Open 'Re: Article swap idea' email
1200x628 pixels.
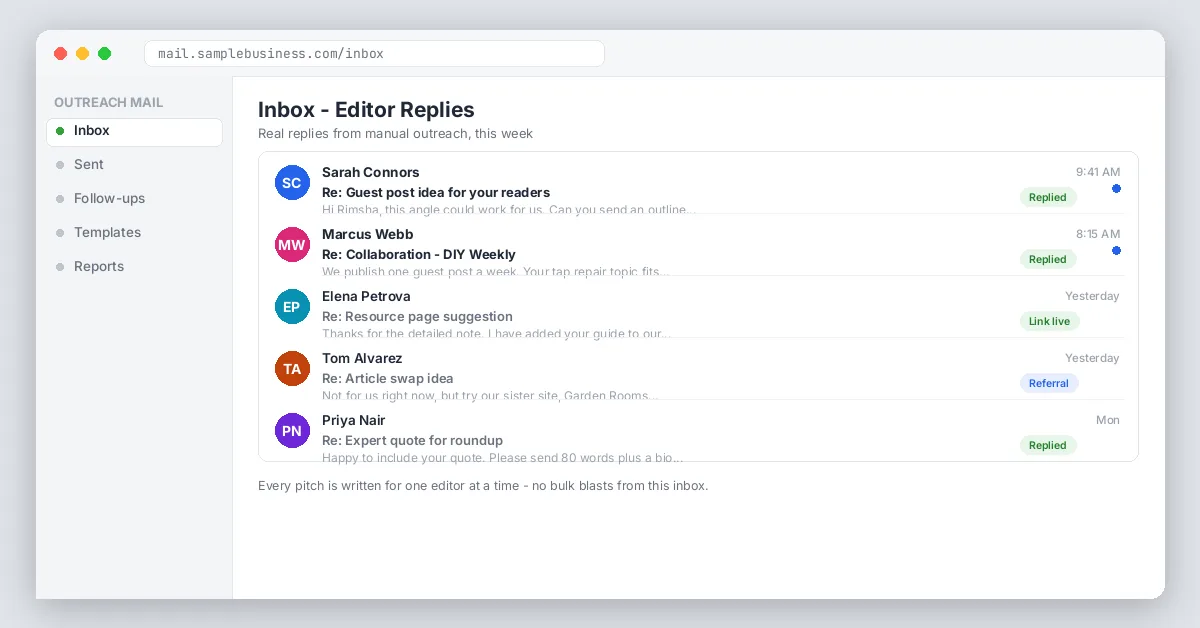tap(388, 378)
